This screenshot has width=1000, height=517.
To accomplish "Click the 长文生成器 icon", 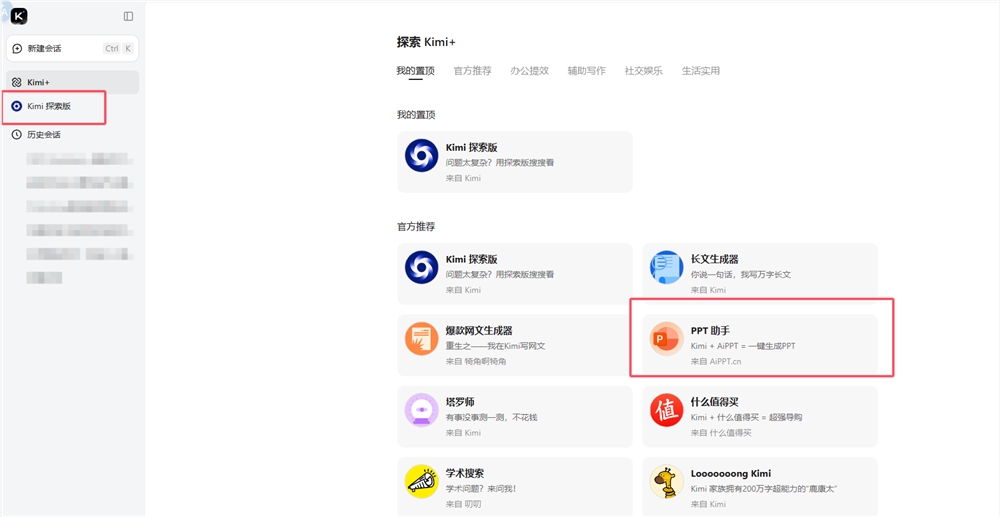I will pos(666,267).
